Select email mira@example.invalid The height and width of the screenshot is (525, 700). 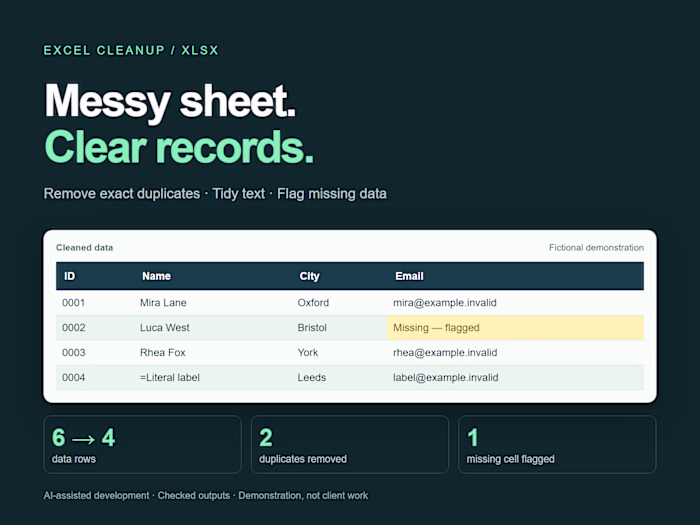click(x=445, y=303)
